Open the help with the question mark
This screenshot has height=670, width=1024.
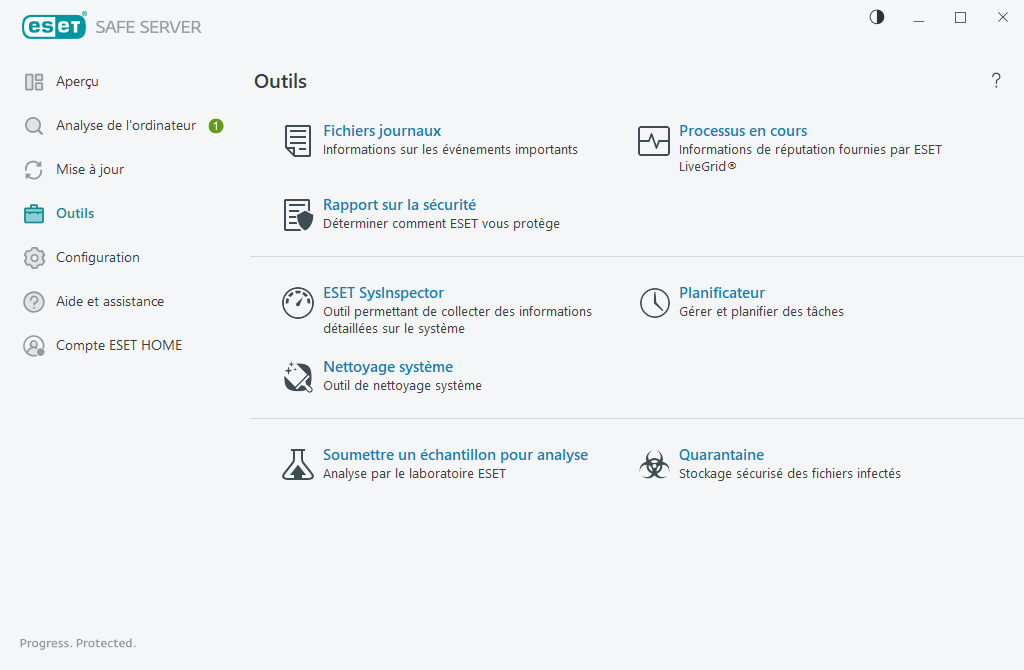coord(996,81)
